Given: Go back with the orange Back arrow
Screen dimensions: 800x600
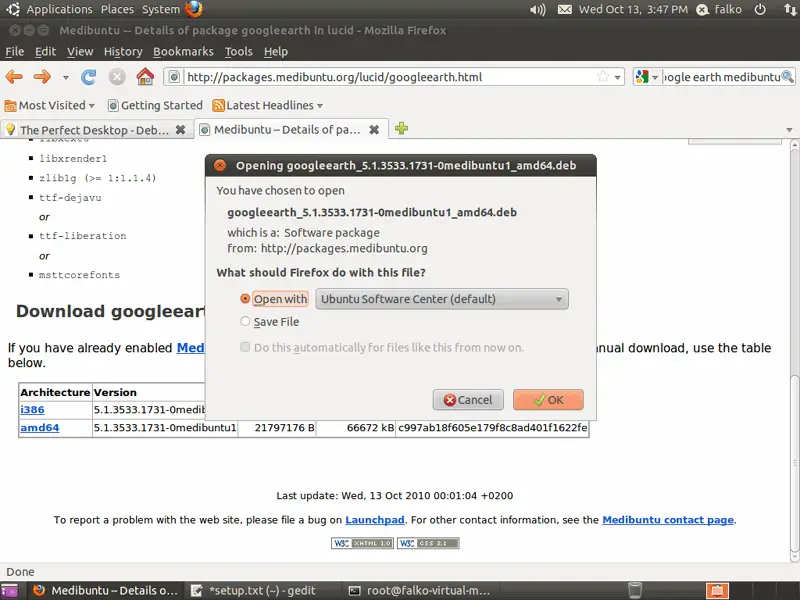Looking at the screenshot, I should point(14,77).
